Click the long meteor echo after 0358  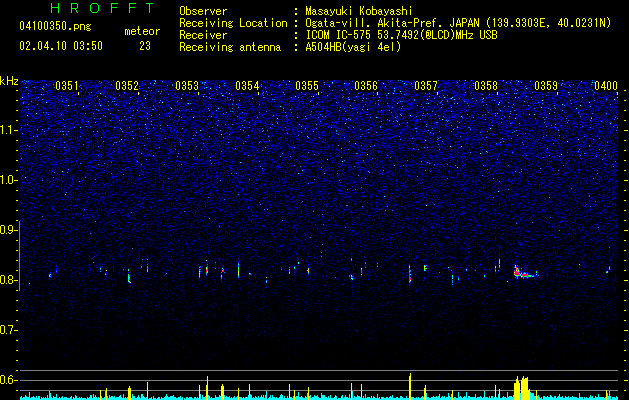pyautogui.click(x=525, y=273)
